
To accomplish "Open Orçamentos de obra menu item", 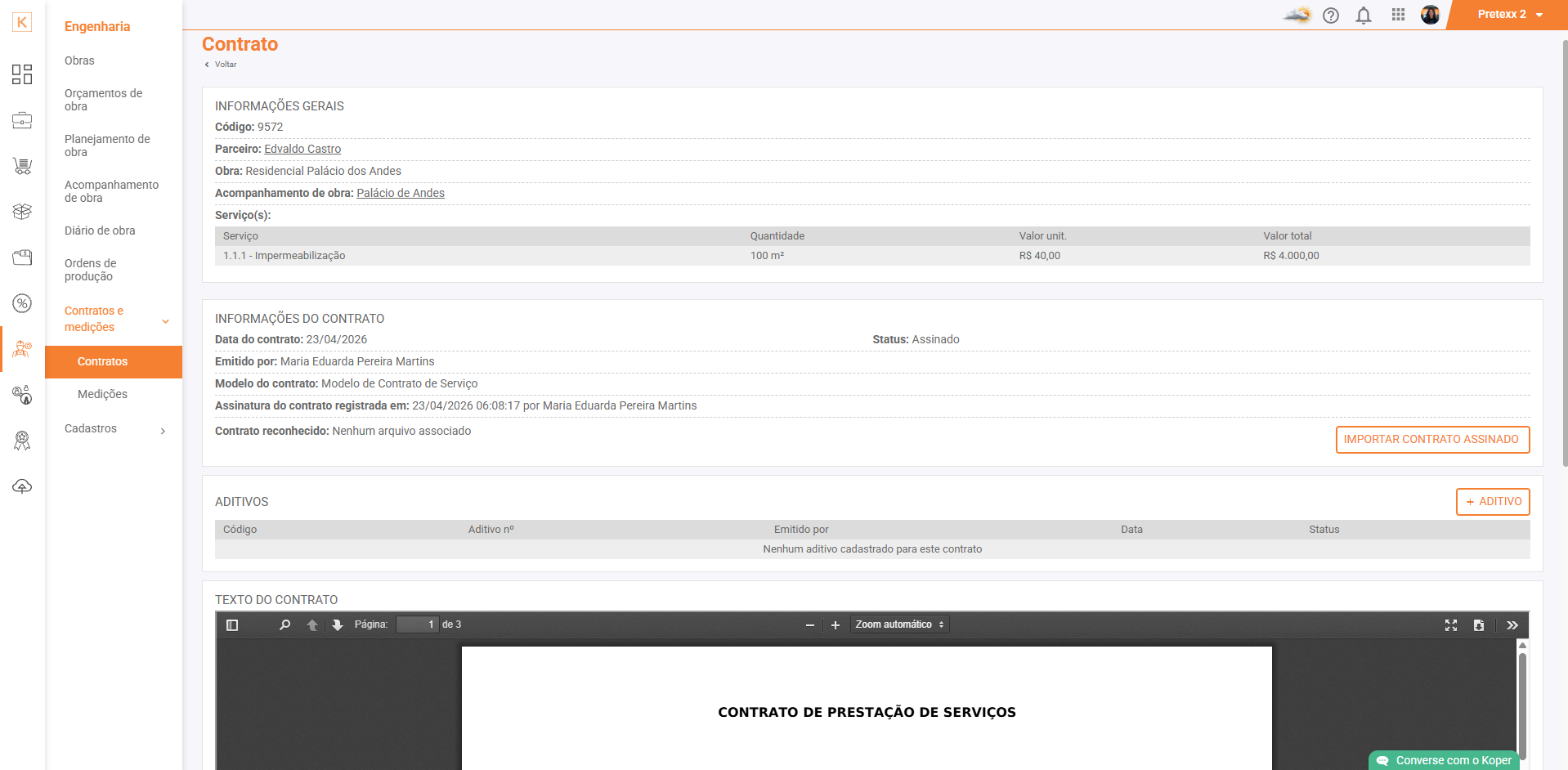I will click(x=103, y=100).
